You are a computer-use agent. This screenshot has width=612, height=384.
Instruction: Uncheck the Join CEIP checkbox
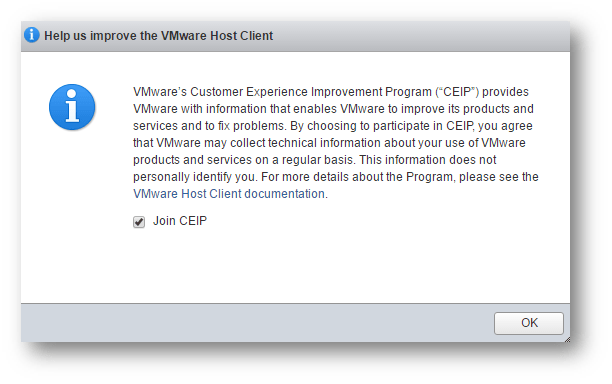pyautogui.click(x=139, y=222)
